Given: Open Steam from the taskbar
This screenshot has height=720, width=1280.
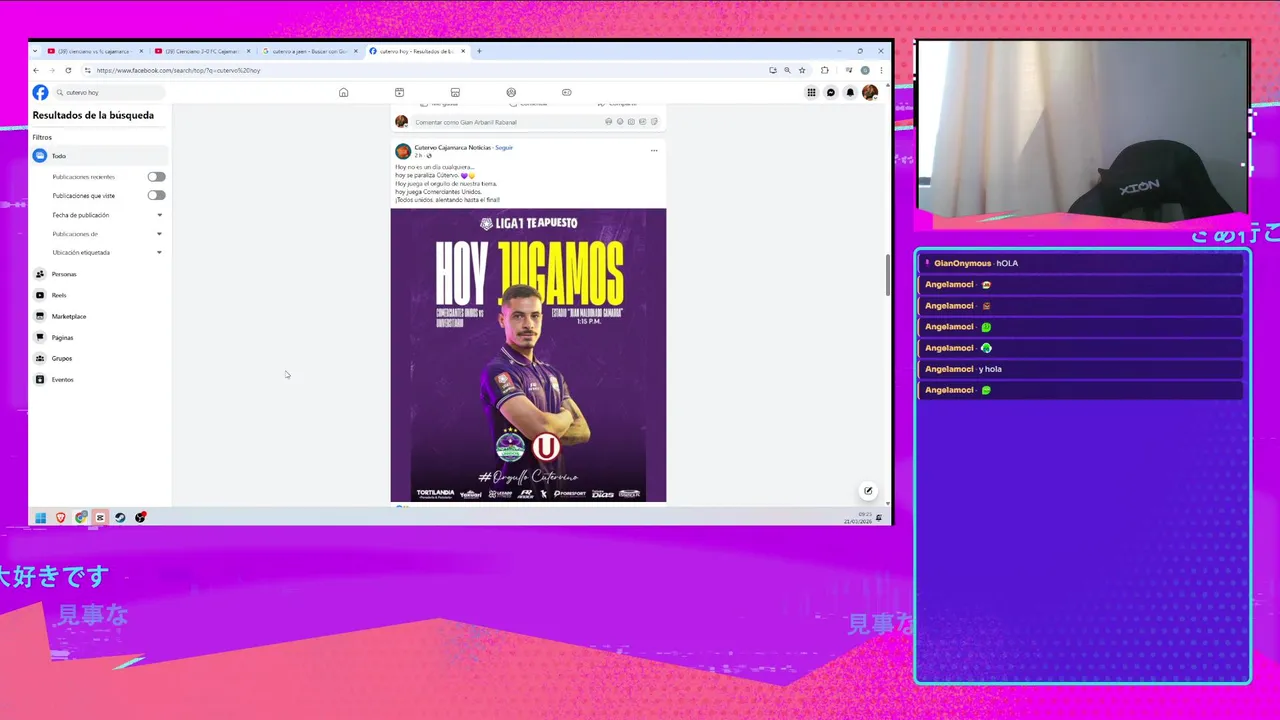Looking at the screenshot, I should click(x=120, y=517).
